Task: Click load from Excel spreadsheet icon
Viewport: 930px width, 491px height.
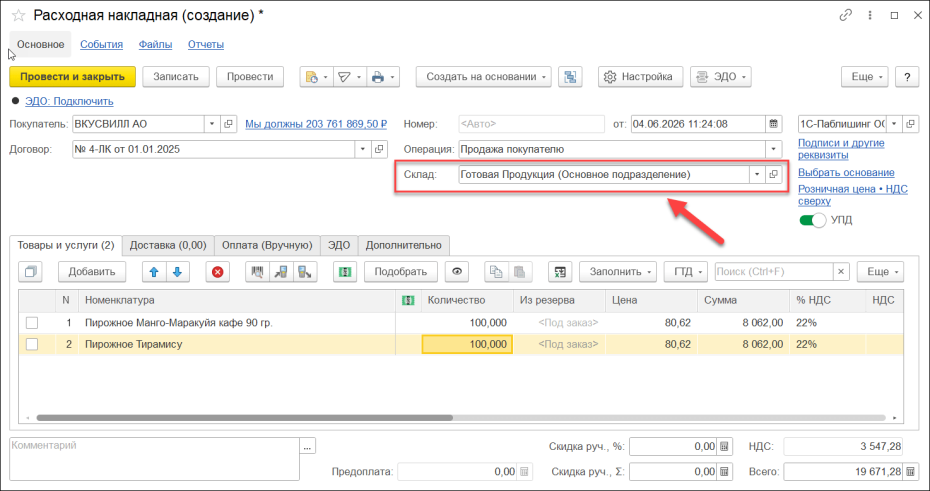Action: [x=559, y=272]
